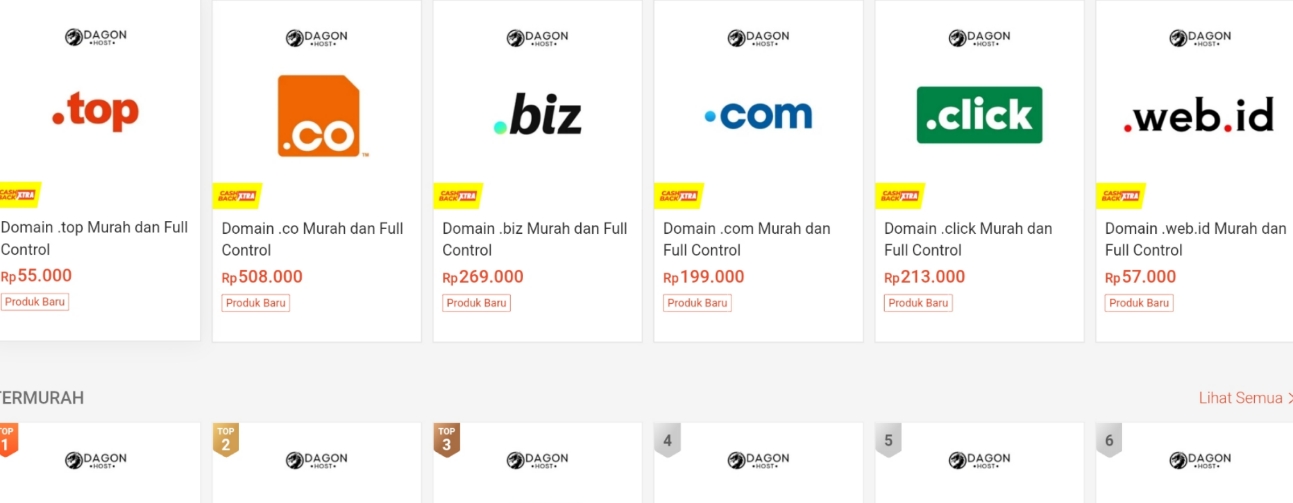Click the Cashback Xtra badge on the .co card
1293x503 pixels.
pyautogui.click(x=237, y=196)
